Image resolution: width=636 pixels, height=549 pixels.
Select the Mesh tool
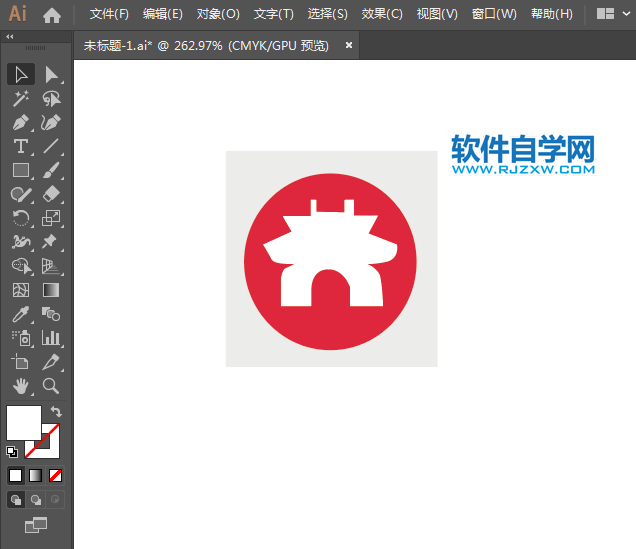(21, 290)
